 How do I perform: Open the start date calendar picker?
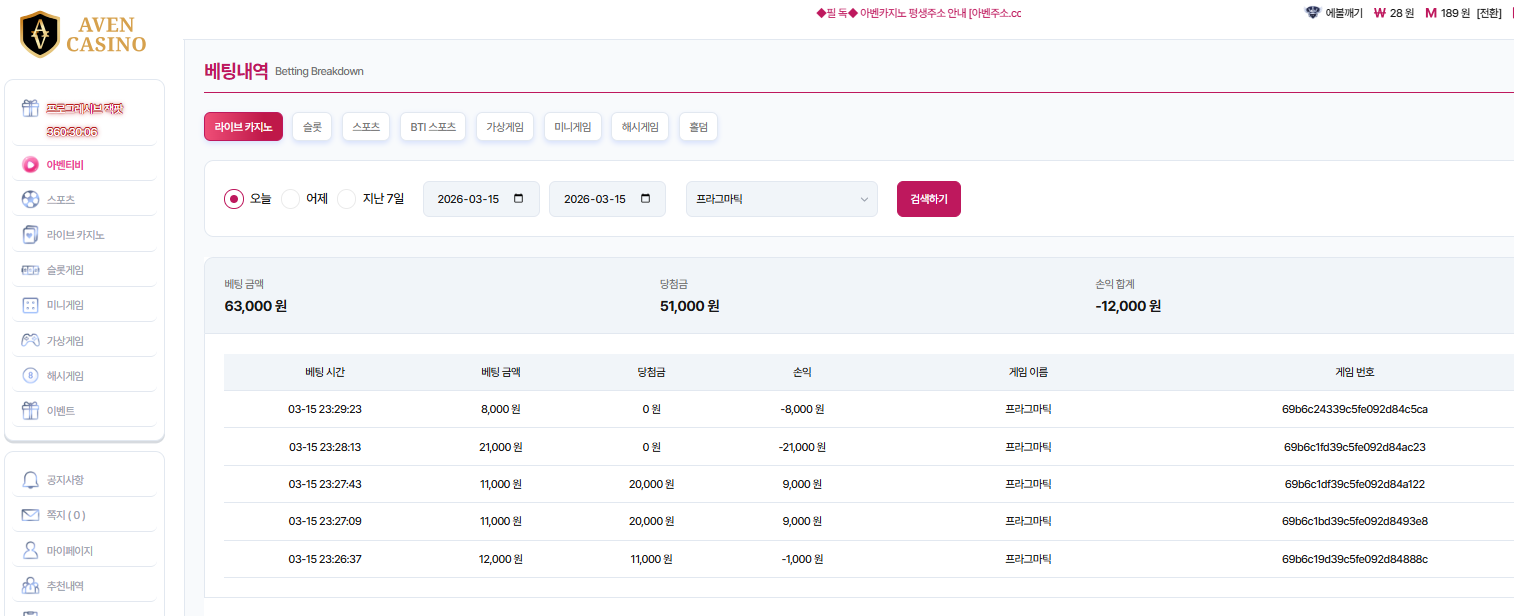click(x=518, y=199)
